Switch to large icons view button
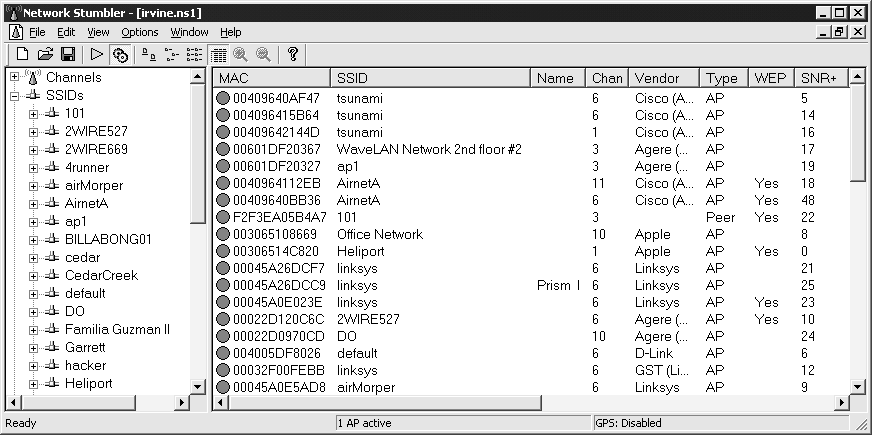Screen dimensions: 872x435 click(148, 54)
